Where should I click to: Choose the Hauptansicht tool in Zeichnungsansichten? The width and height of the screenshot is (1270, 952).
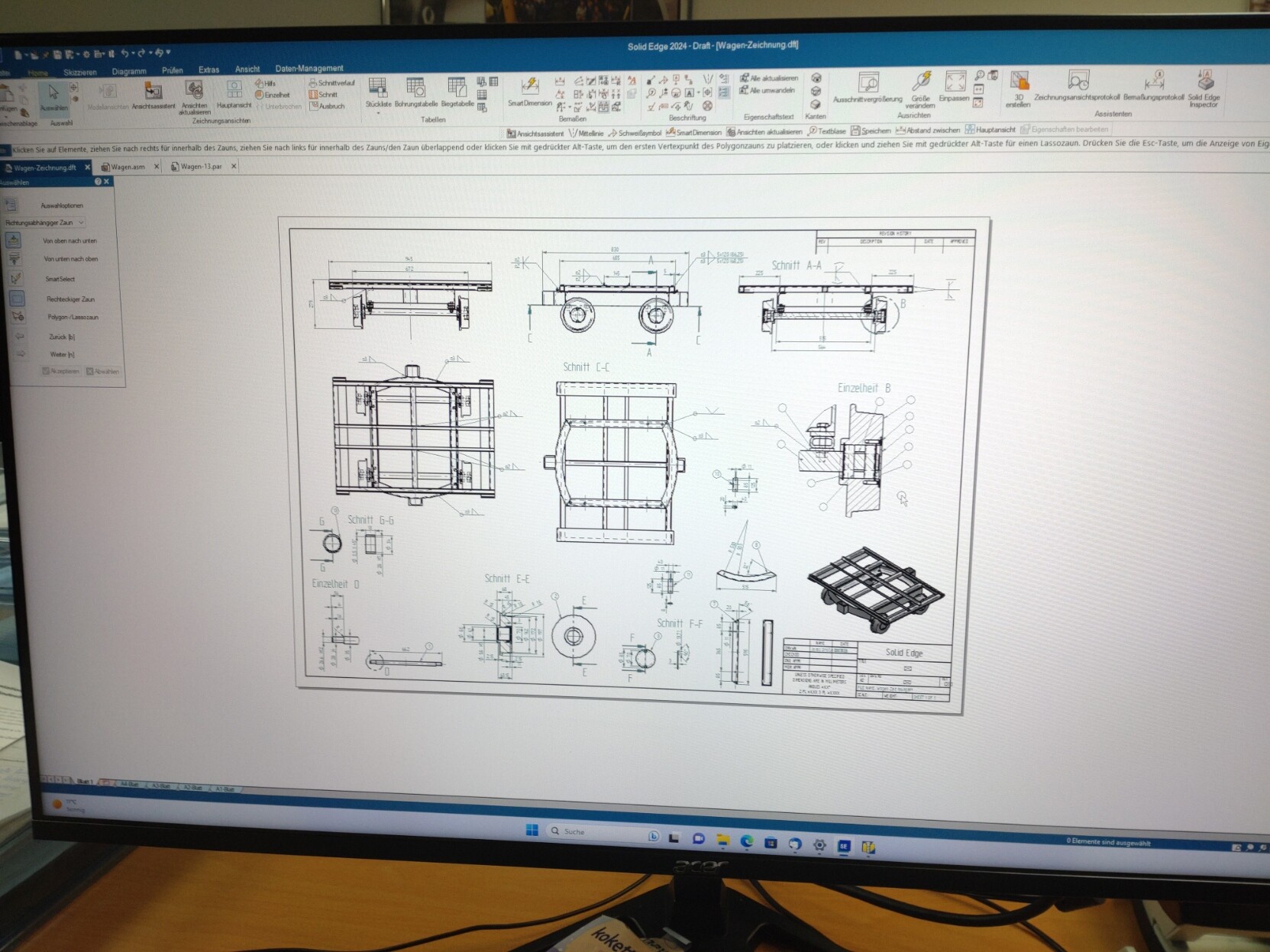point(234,95)
